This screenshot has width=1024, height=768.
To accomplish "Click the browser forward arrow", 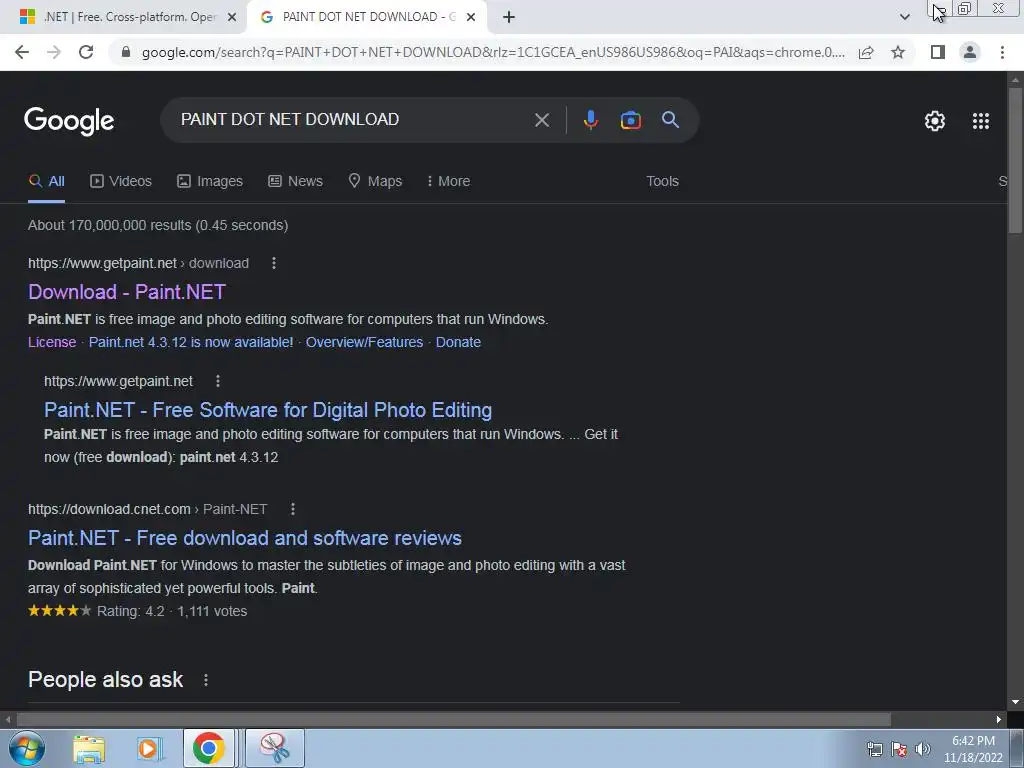I will pyautogui.click(x=54, y=52).
